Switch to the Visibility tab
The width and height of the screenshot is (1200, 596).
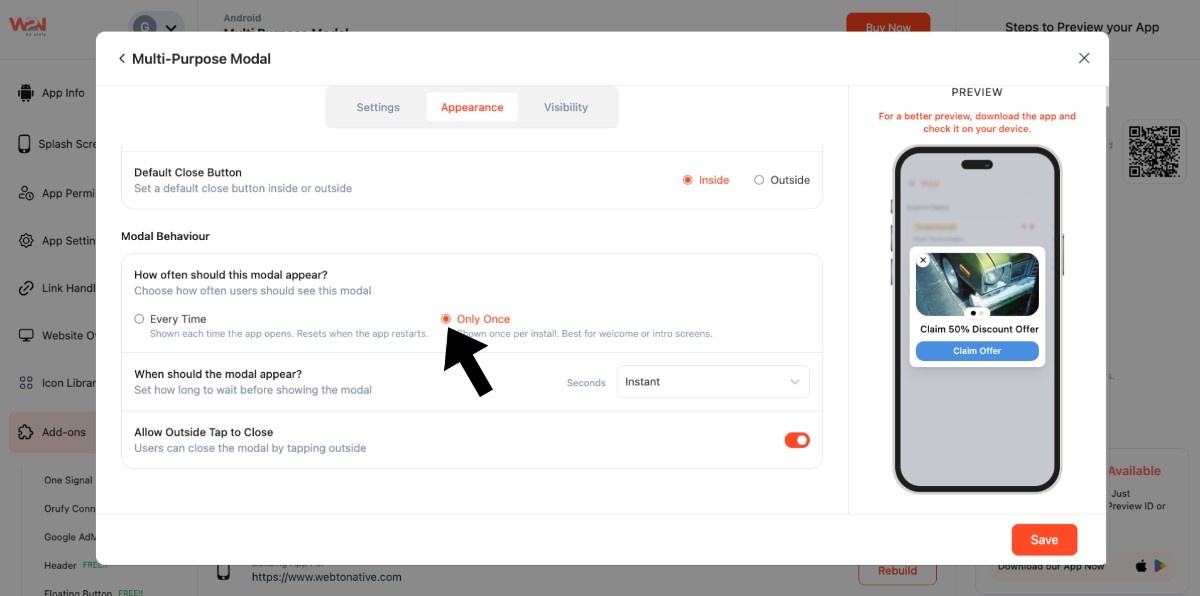tap(566, 107)
